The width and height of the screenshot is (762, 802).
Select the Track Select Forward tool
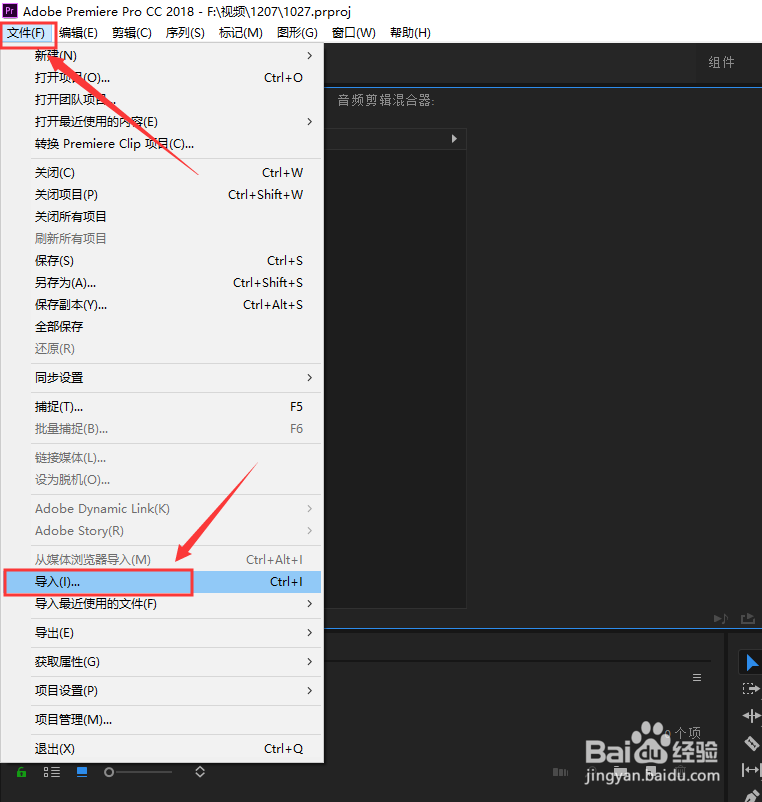coord(751,689)
